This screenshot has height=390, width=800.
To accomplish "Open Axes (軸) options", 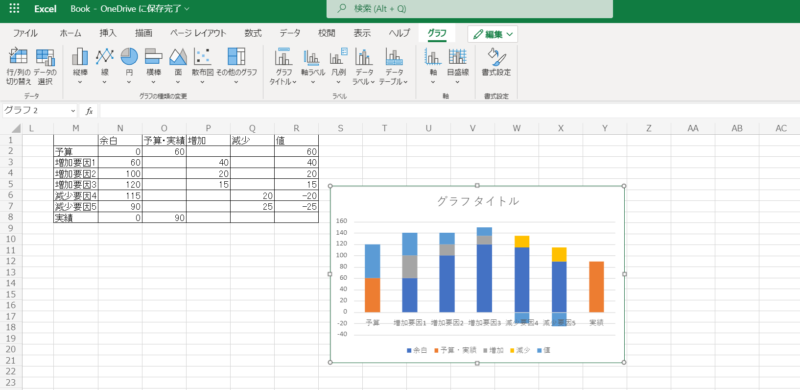I will (x=433, y=67).
